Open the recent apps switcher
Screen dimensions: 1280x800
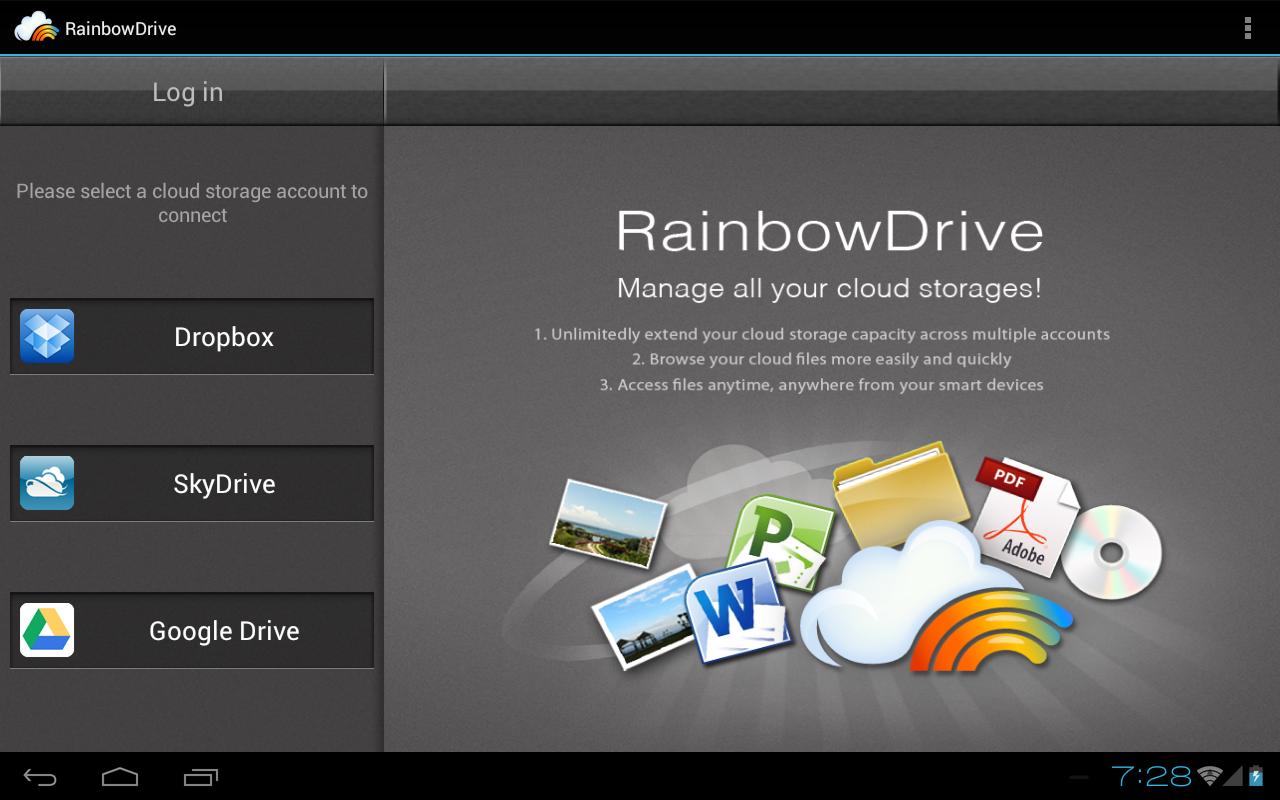(201, 776)
